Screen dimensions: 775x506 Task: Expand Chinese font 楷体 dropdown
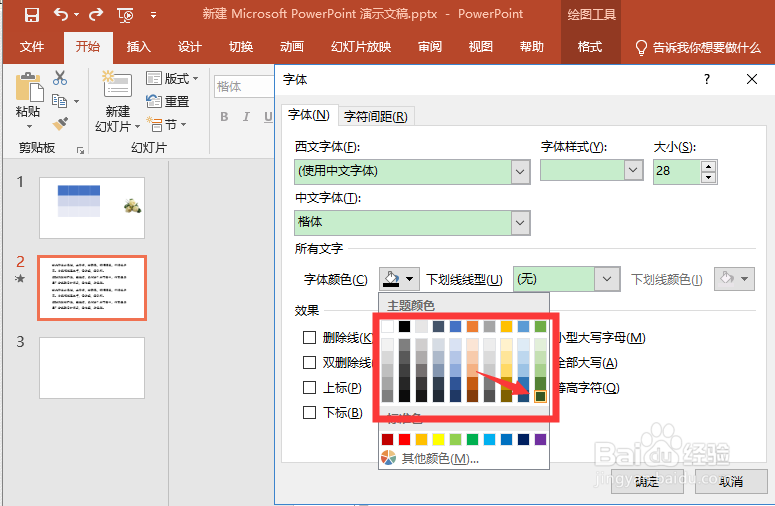(520, 223)
